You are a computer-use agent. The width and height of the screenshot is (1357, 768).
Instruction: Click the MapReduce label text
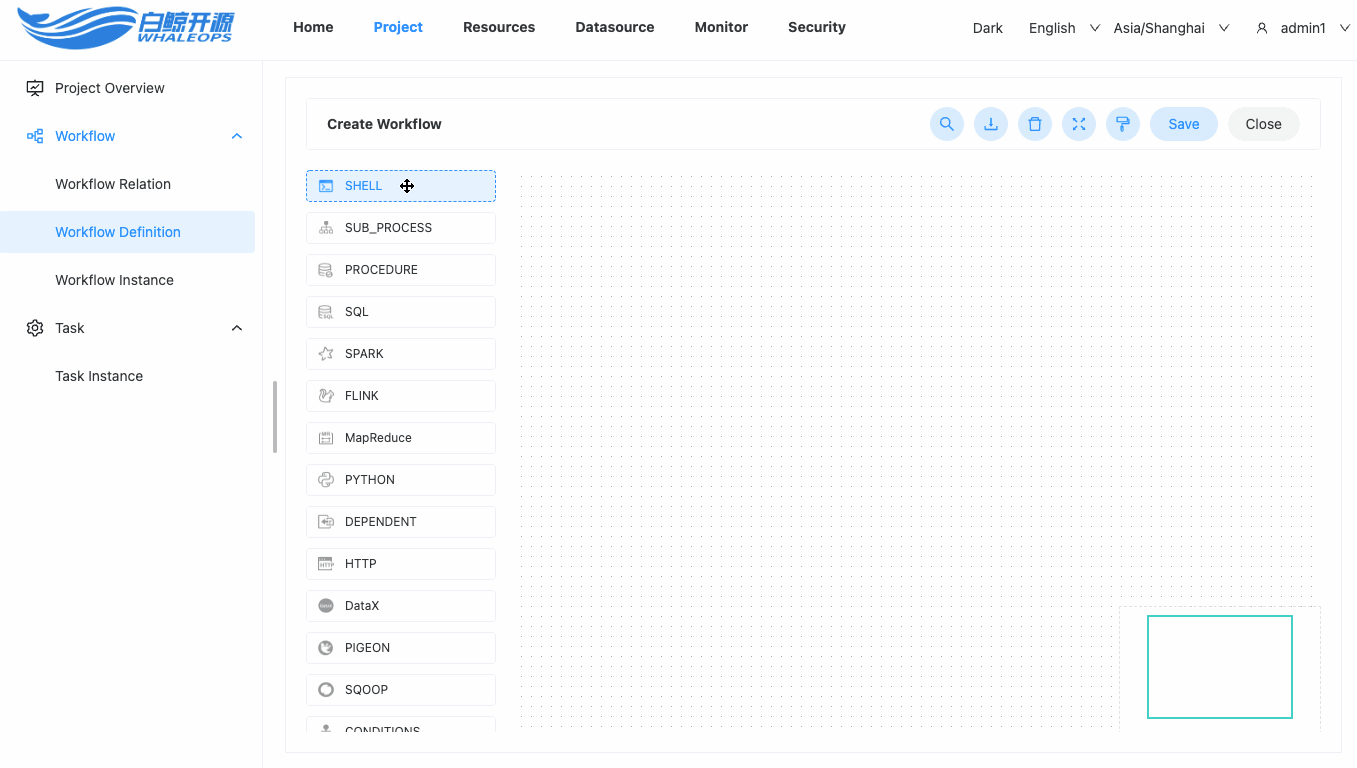(378, 438)
